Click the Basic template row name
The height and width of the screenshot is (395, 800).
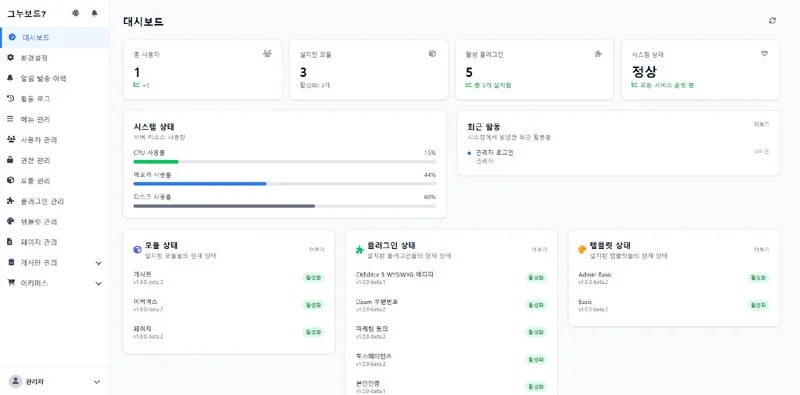[x=585, y=302]
